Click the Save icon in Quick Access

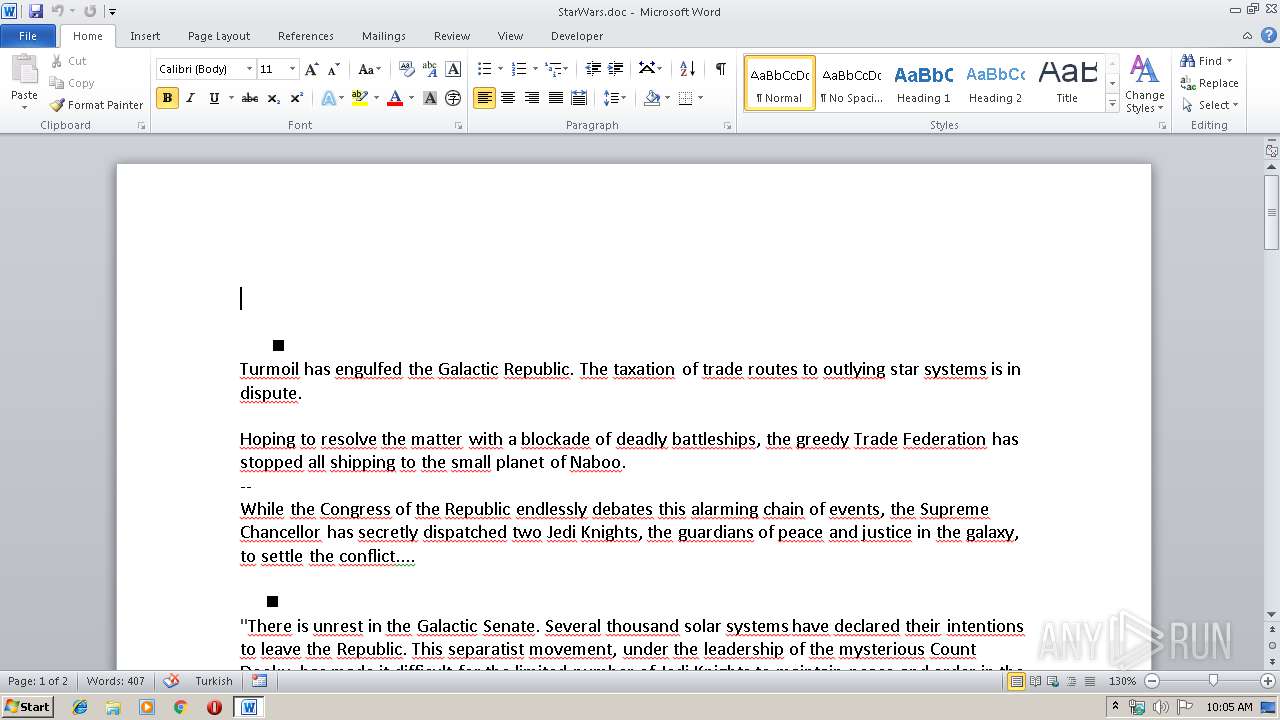pyautogui.click(x=36, y=11)
